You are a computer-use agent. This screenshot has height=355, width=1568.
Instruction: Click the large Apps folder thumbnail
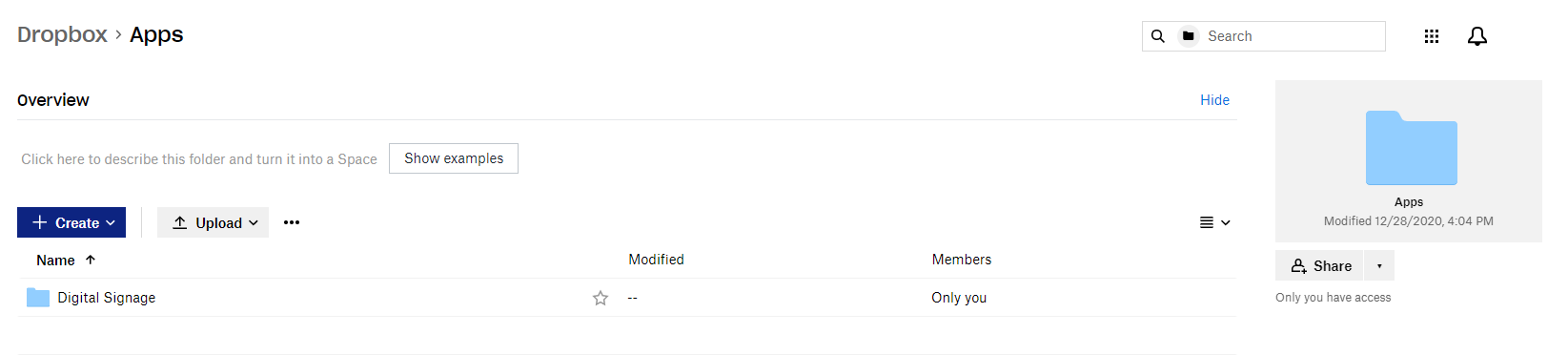click(1411, 148)
